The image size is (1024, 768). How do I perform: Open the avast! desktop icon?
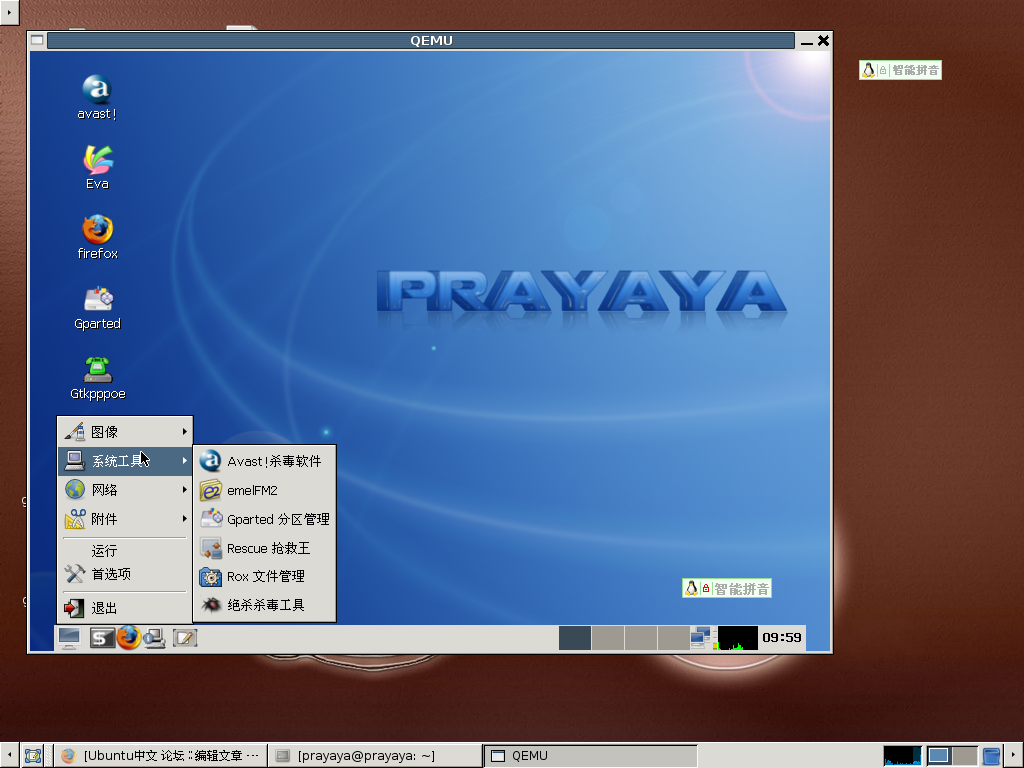click(x=97, y=97)
